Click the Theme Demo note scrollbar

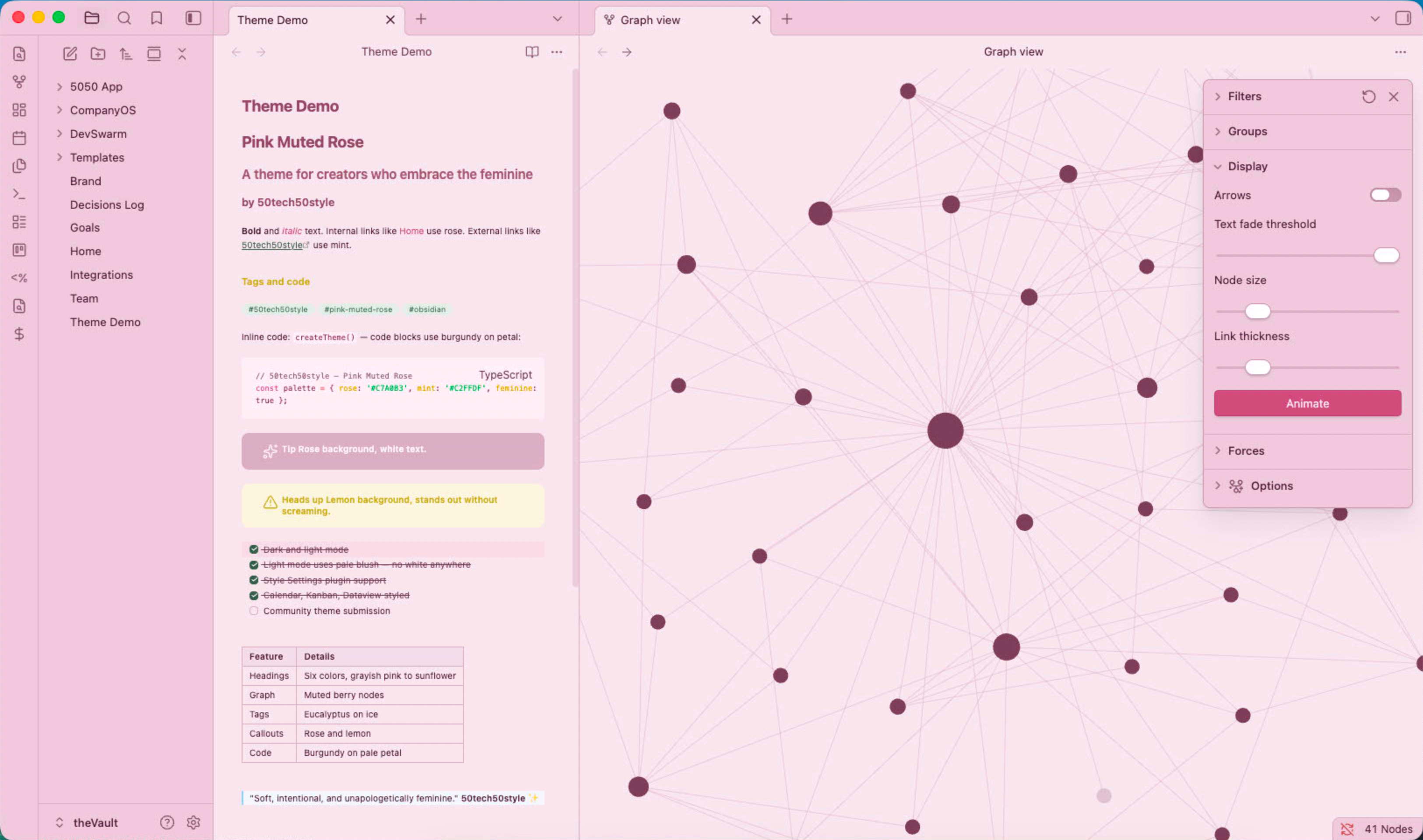pyautogui.click(x=575, y=328)
